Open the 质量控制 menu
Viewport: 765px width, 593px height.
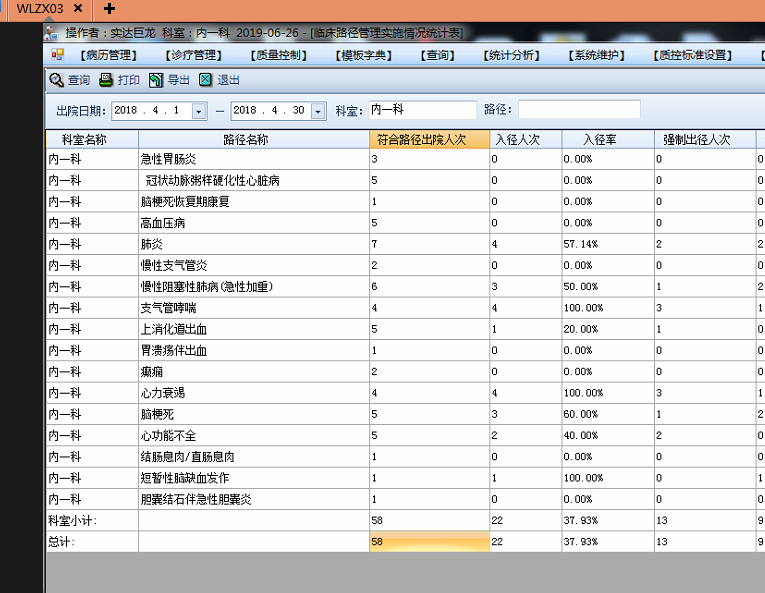[279, 55]
